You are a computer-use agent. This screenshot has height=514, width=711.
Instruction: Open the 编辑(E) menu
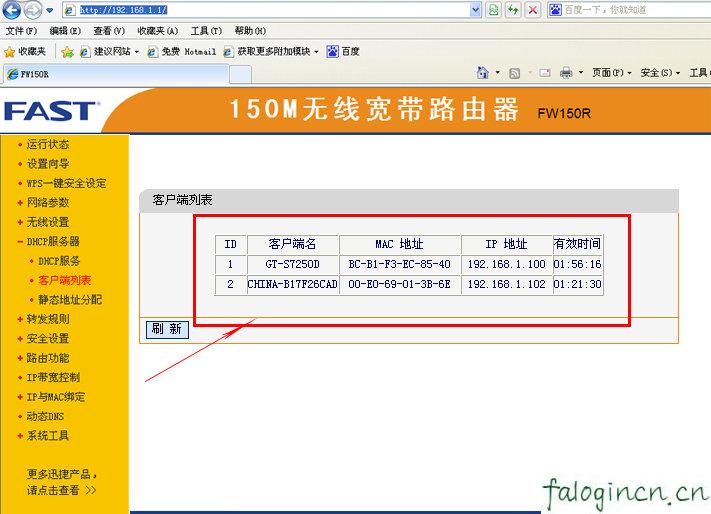(65, 31)
